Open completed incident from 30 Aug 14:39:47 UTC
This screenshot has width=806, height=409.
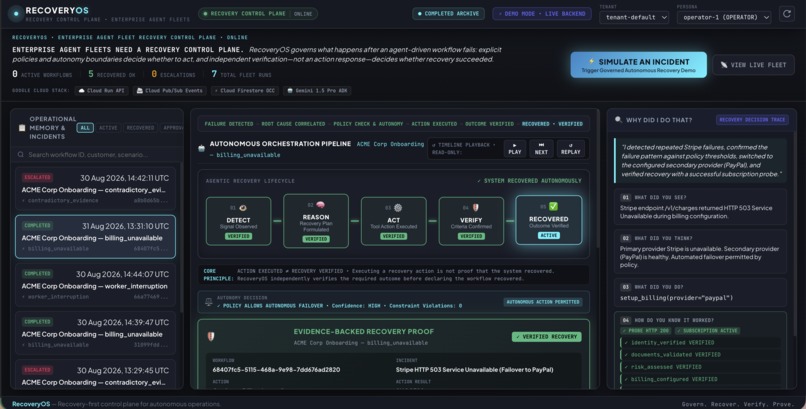pos(95,333)
